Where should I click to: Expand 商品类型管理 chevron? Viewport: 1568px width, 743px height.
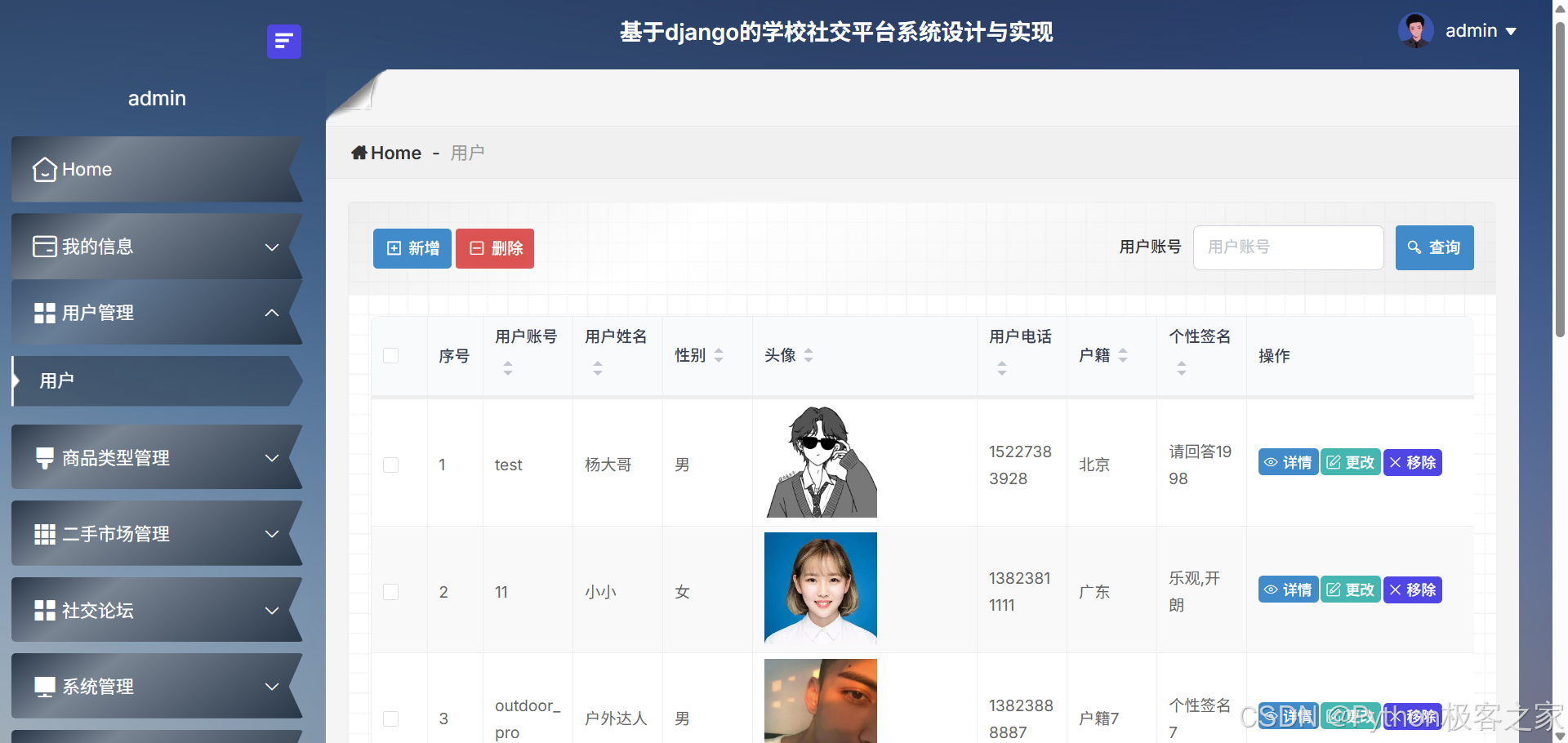coord(272,458)
